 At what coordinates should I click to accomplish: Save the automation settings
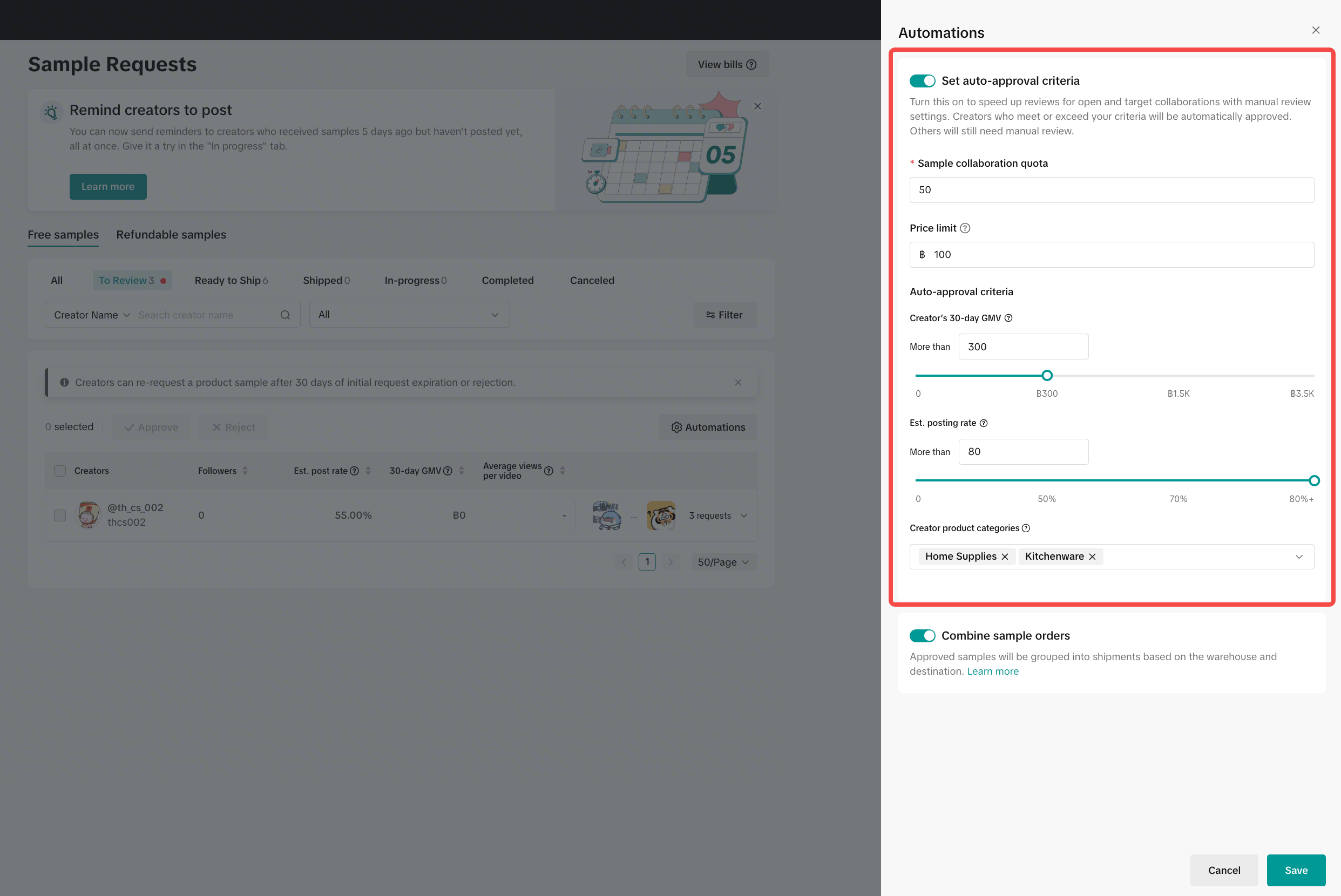pyautogui.click(x=1295, y=870)
